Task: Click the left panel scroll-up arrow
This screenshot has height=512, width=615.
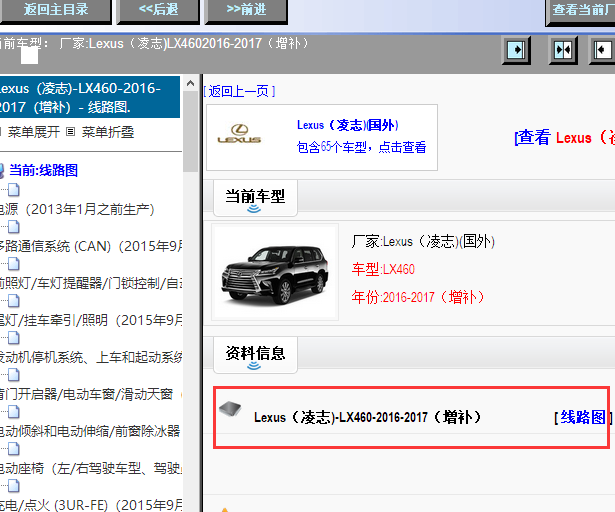Action: tap(191, 83)
